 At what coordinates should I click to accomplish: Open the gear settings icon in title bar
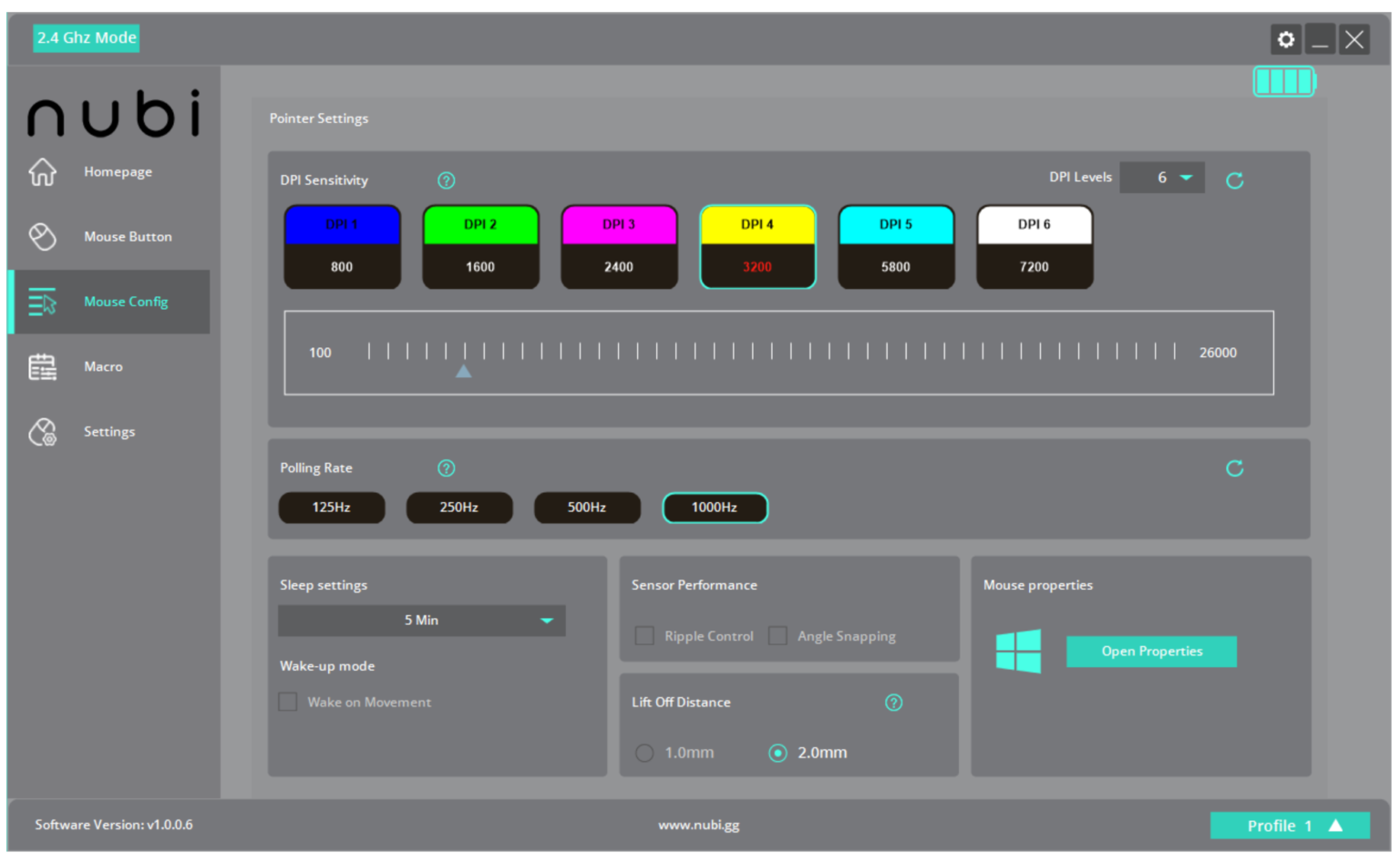click(1285, 39)
